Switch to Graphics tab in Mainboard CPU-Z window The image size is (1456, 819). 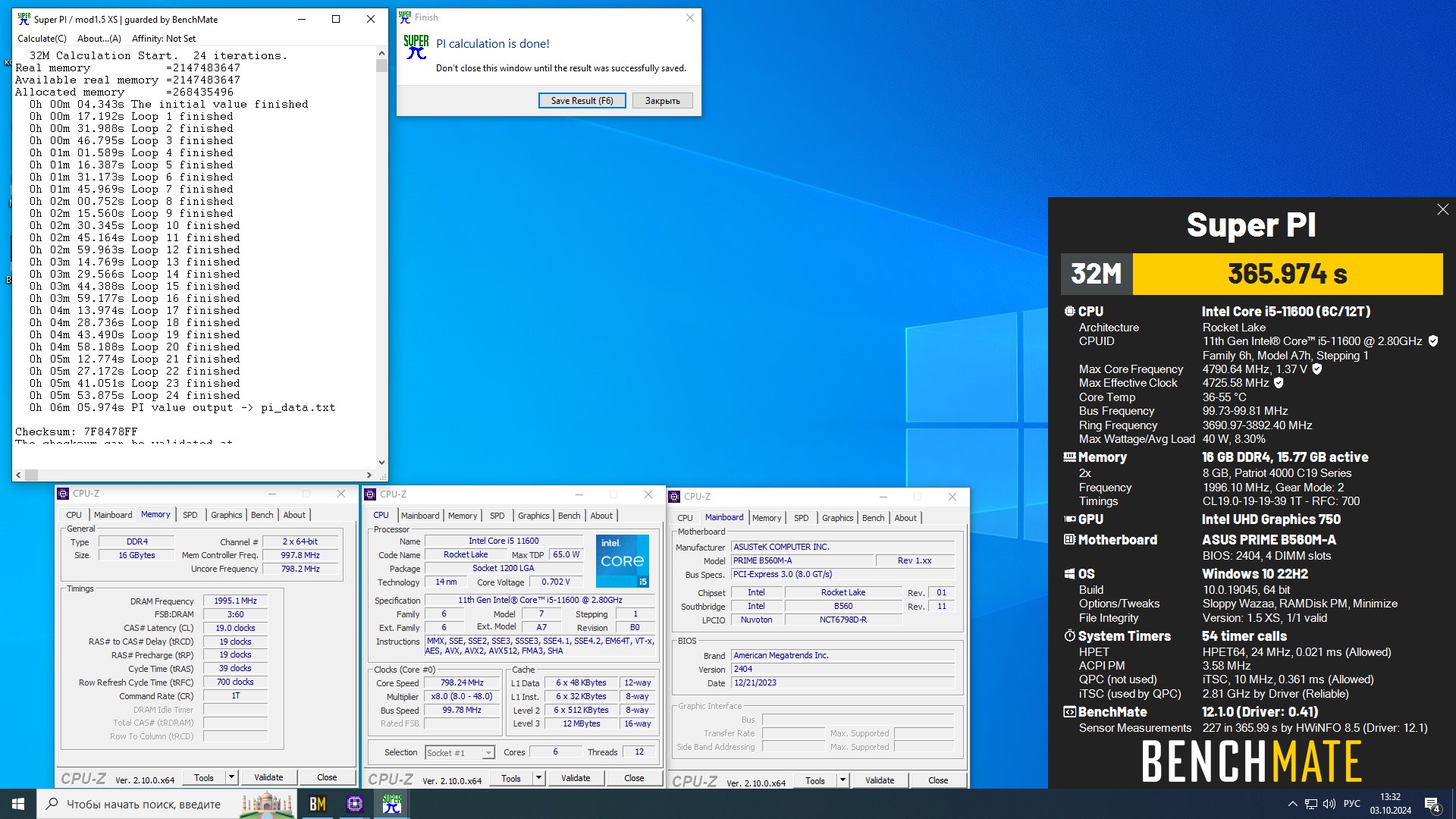tap(837, 518)
